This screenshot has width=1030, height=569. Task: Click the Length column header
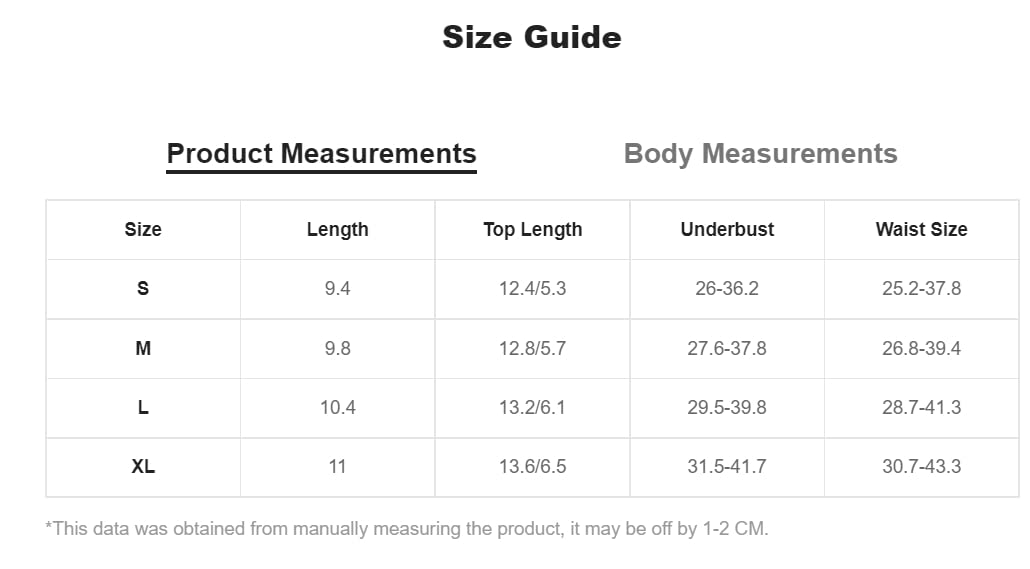[x=338, y=229]
